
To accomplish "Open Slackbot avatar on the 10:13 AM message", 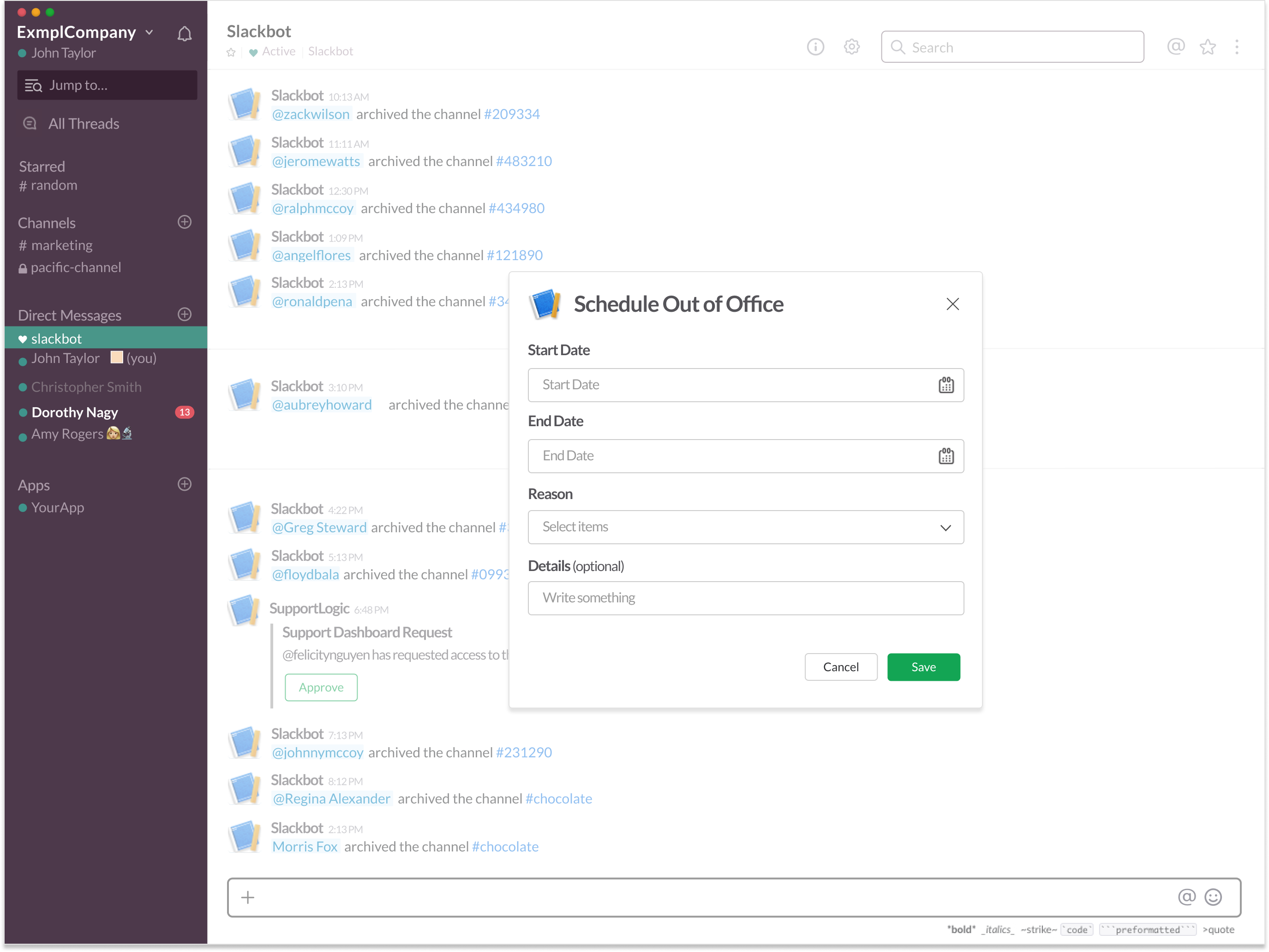I will 245,104.
